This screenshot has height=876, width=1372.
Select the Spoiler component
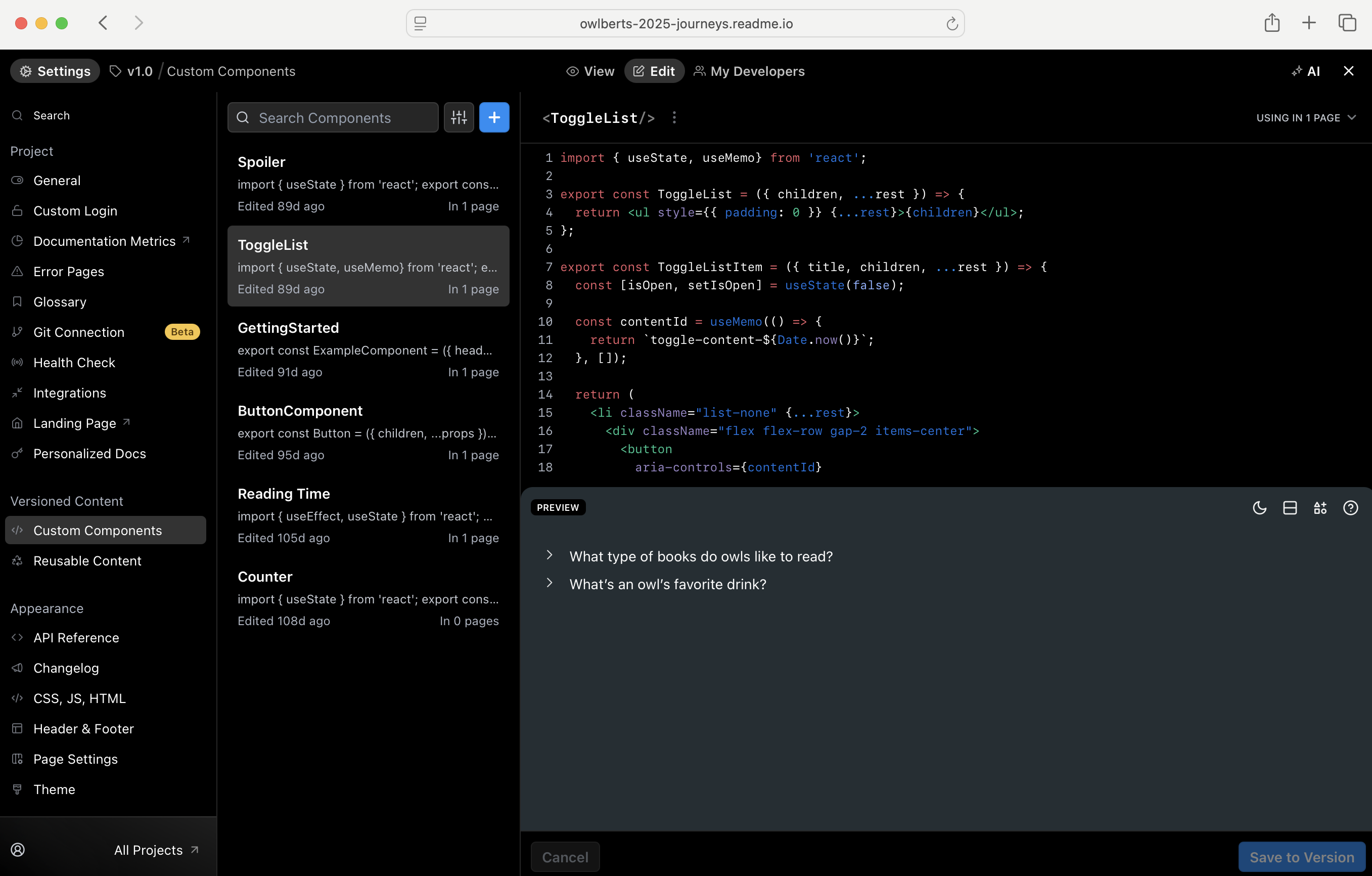click(368, 184)
